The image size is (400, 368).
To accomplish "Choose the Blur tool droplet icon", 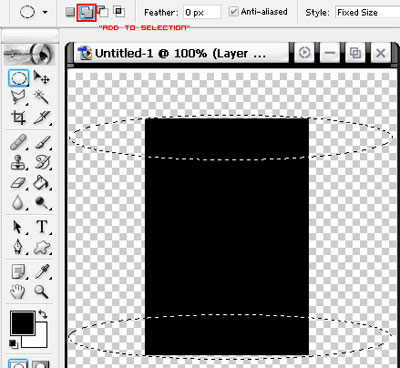I will (18, 203).
